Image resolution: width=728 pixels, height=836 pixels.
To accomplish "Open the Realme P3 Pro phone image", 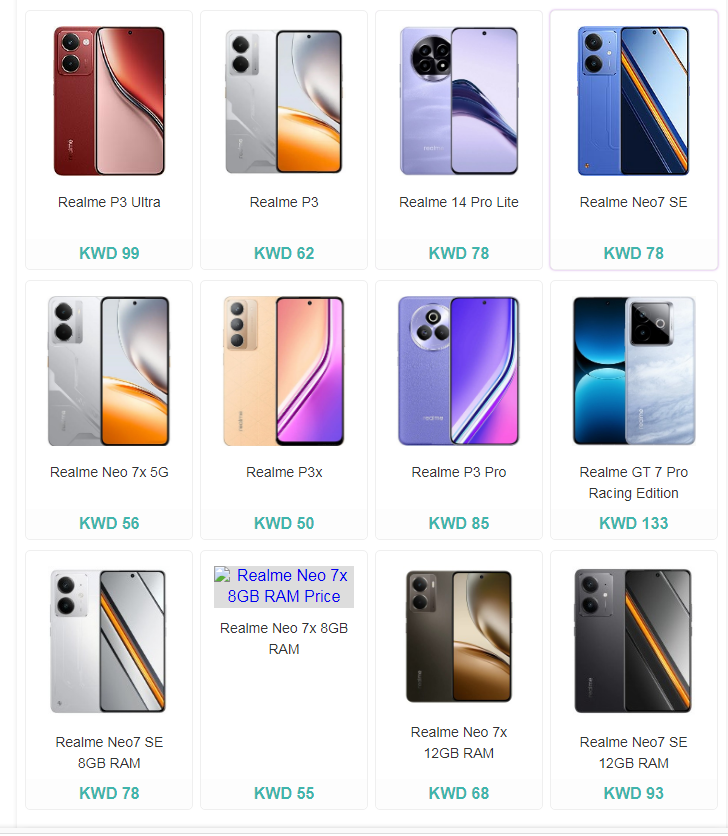I will tap(459, 371).
